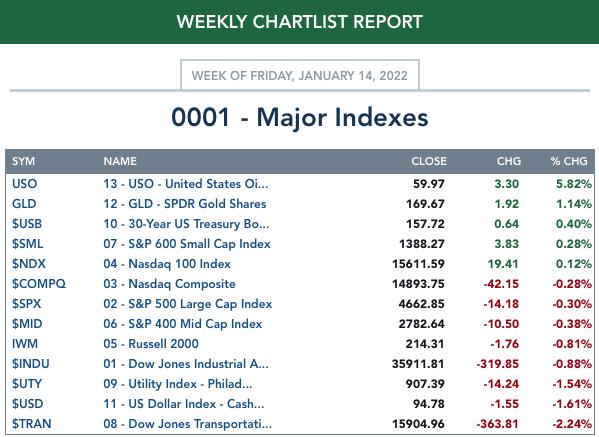Sort by the CLOSE column header
The image size is (599, 437).
tap(429, 161)
